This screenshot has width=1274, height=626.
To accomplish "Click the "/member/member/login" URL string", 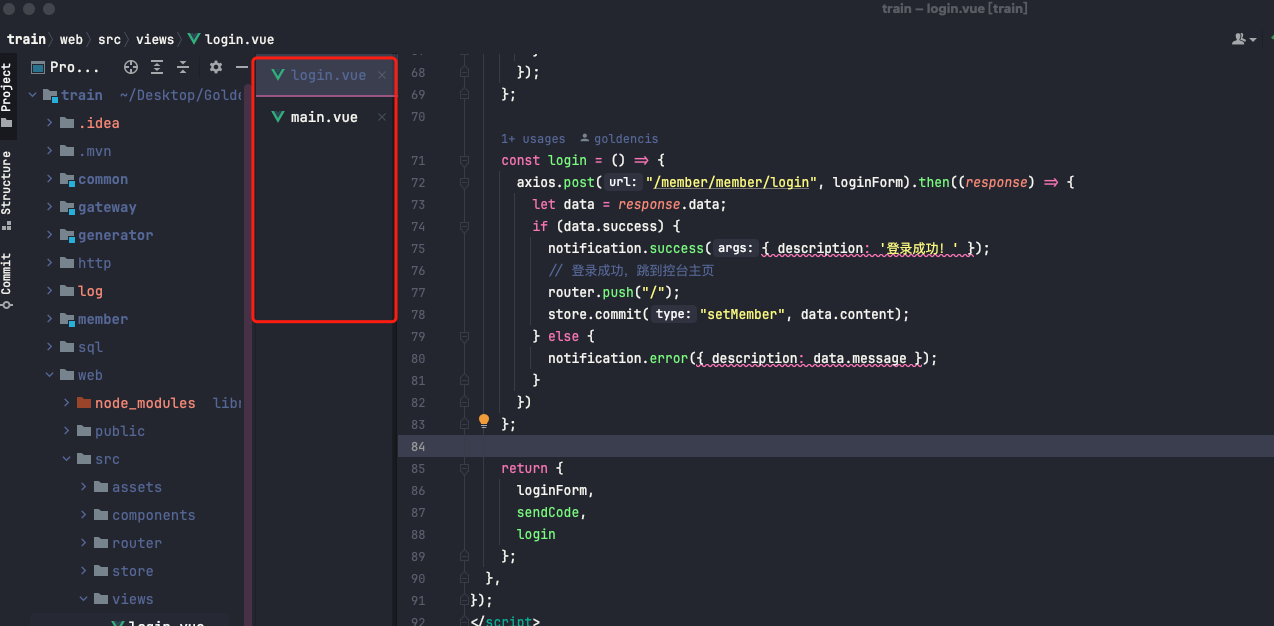I will pyautogui.click(x=732, y=182).
